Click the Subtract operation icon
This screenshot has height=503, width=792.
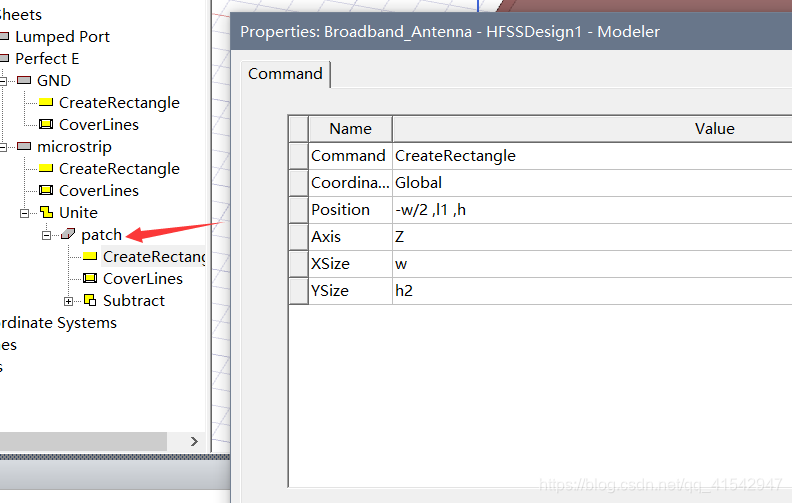tap(90, 300)
